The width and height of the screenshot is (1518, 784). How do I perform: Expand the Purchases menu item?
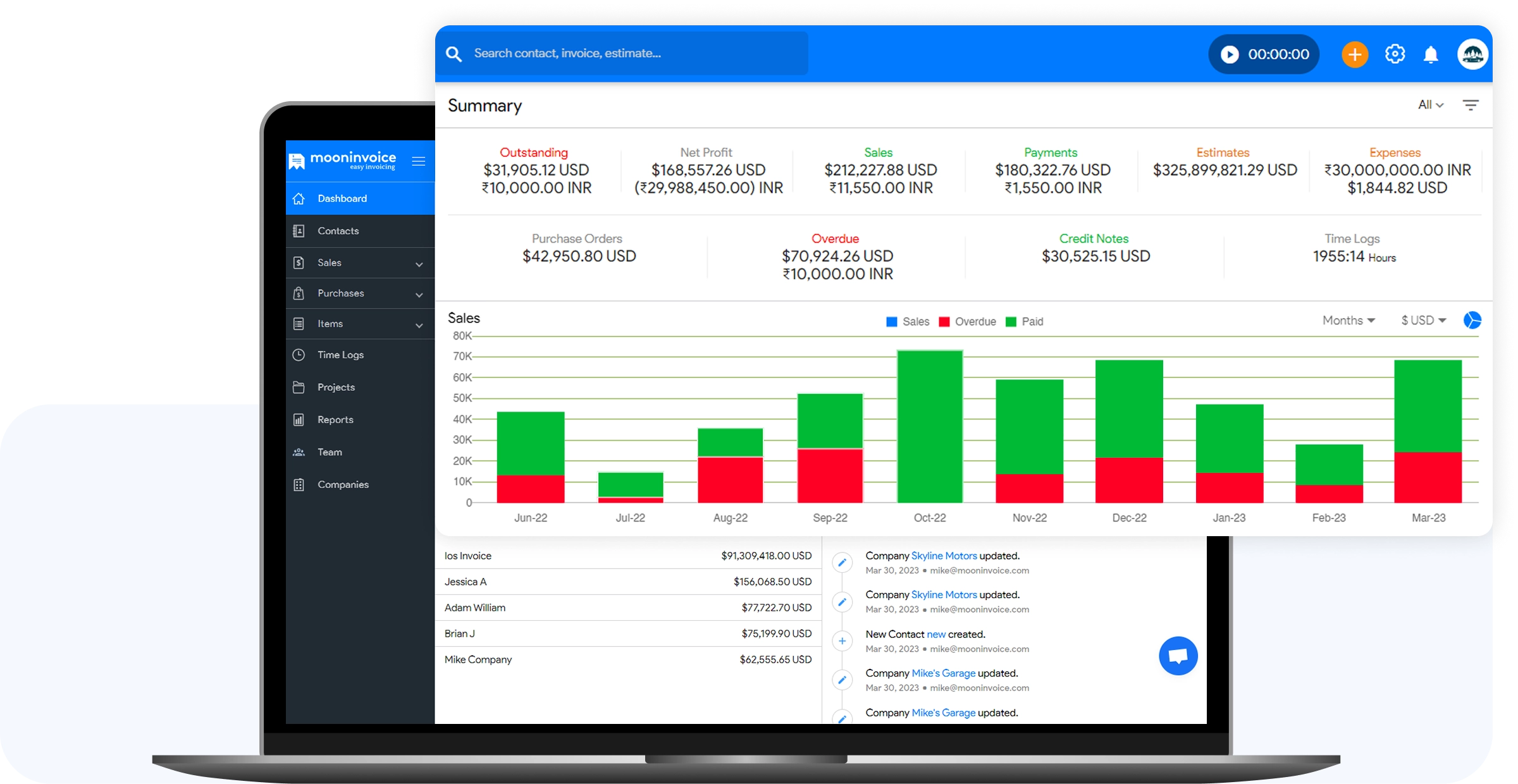(340, 293)
